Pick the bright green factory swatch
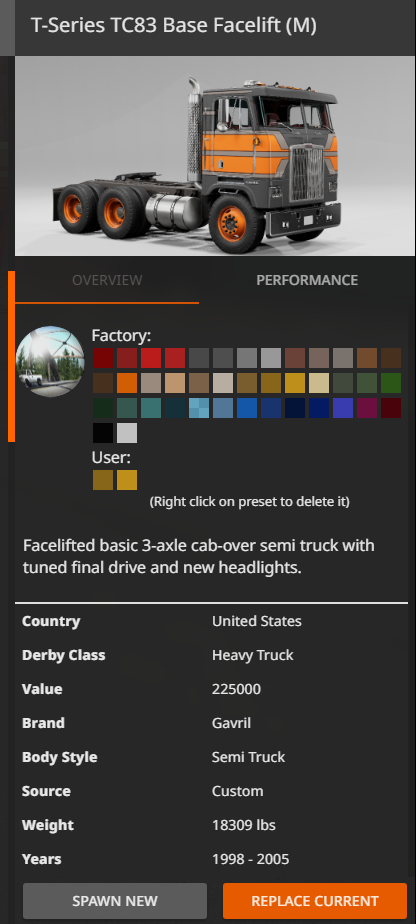 tap(391, 383)
